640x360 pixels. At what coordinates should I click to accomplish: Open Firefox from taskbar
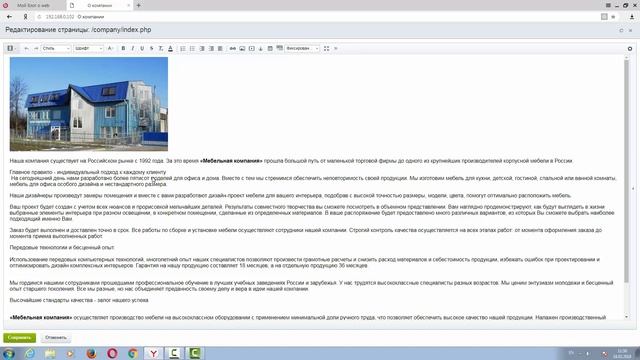tap(91, 353)
